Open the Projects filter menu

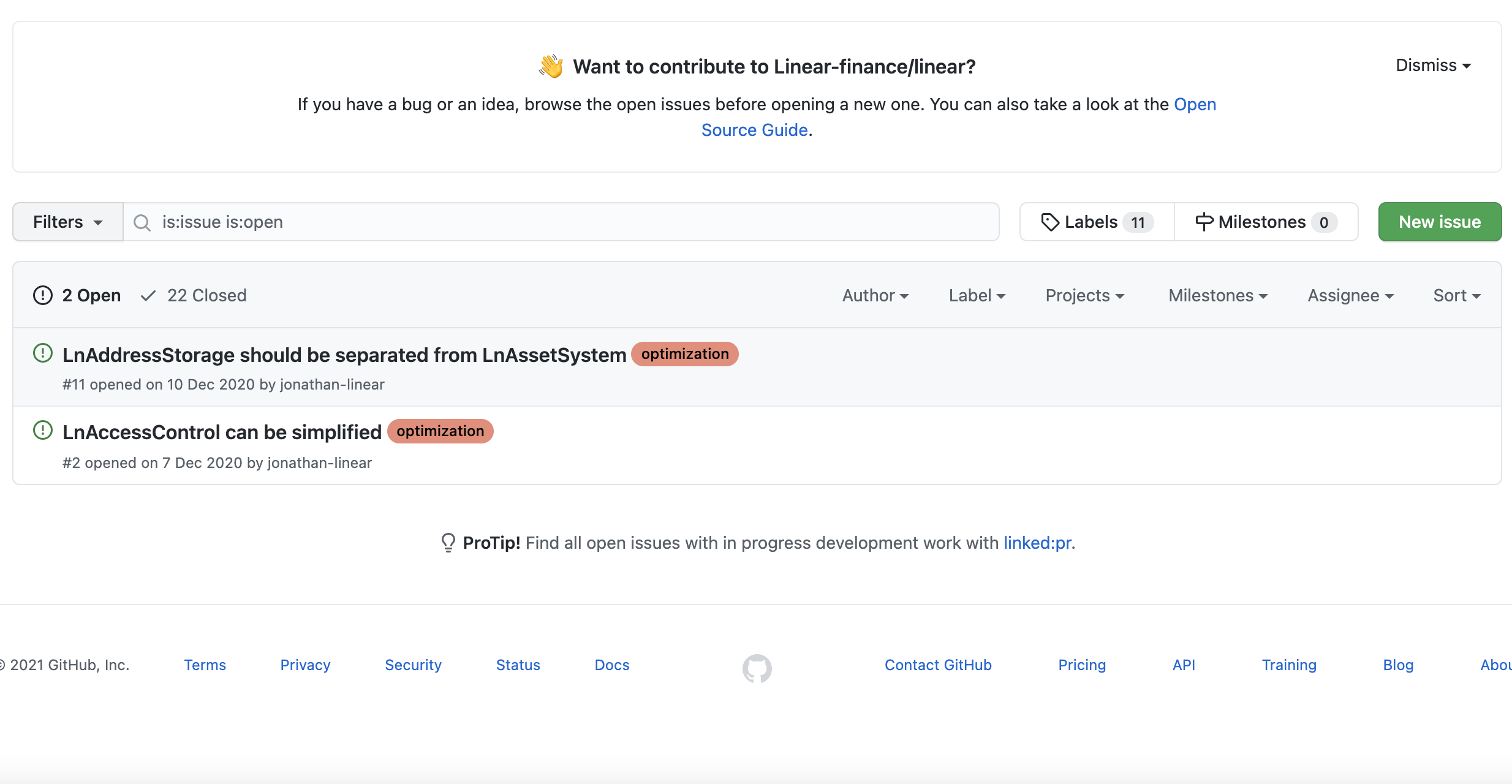[1084, 295]
